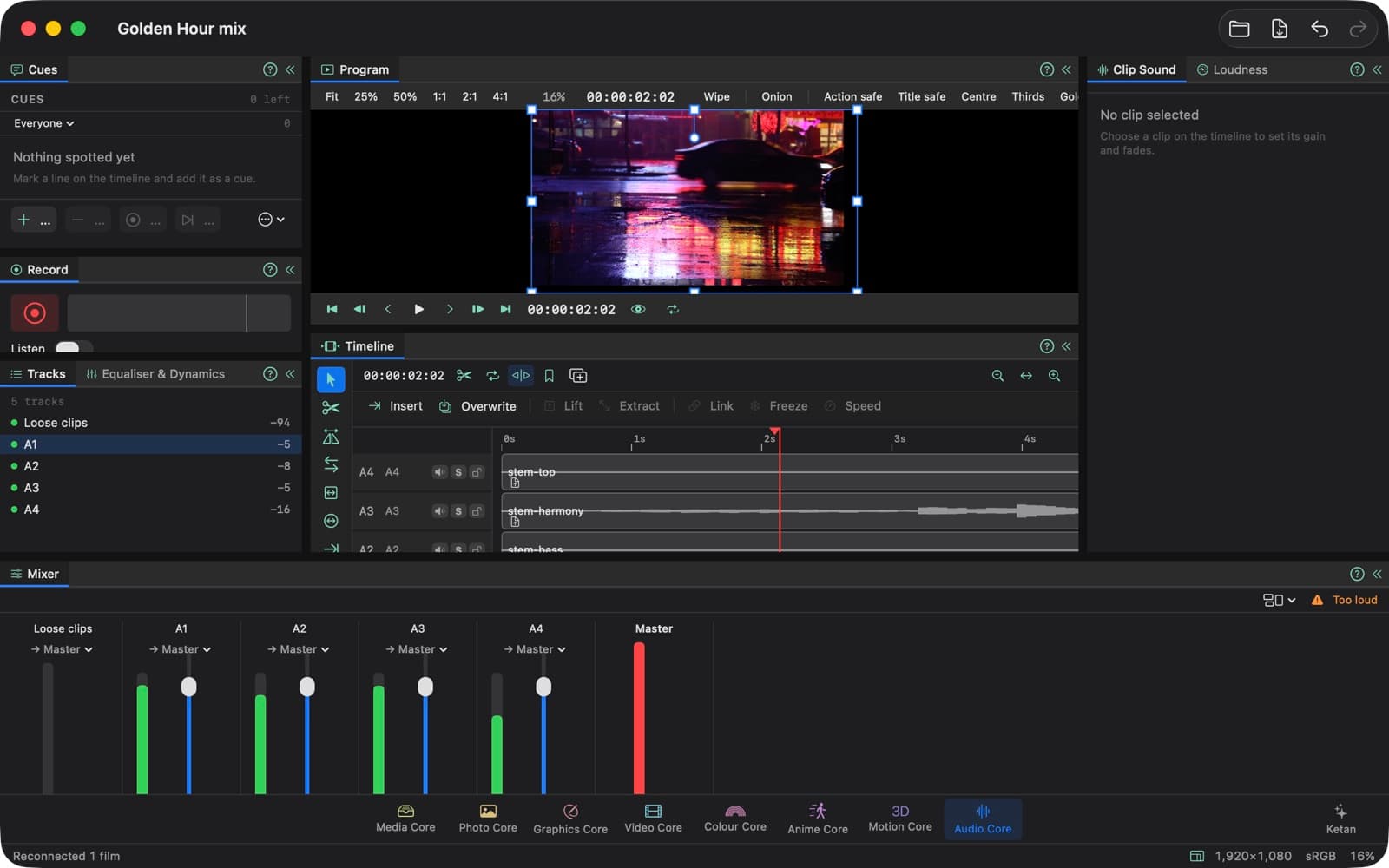
Task: Select the mirror triangles tool in Timeline toolstrip
Action: tap(331, 437)
